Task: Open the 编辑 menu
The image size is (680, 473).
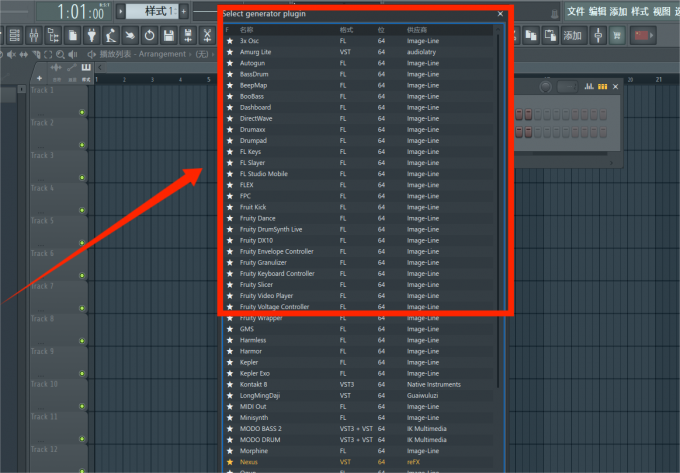Action: pos(597,12)
